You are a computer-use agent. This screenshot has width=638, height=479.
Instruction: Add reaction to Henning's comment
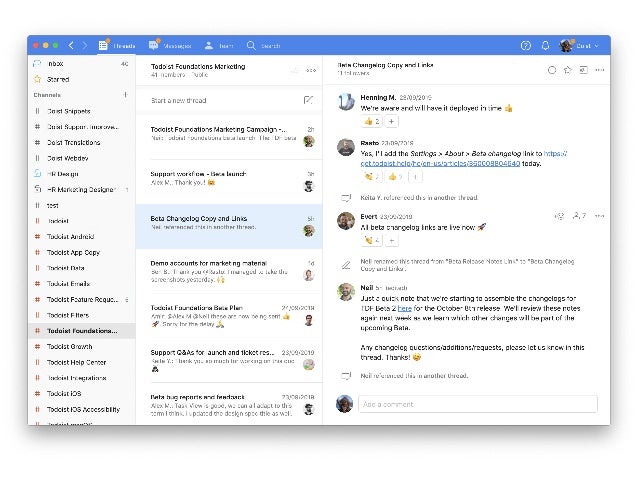pos(391,121)
